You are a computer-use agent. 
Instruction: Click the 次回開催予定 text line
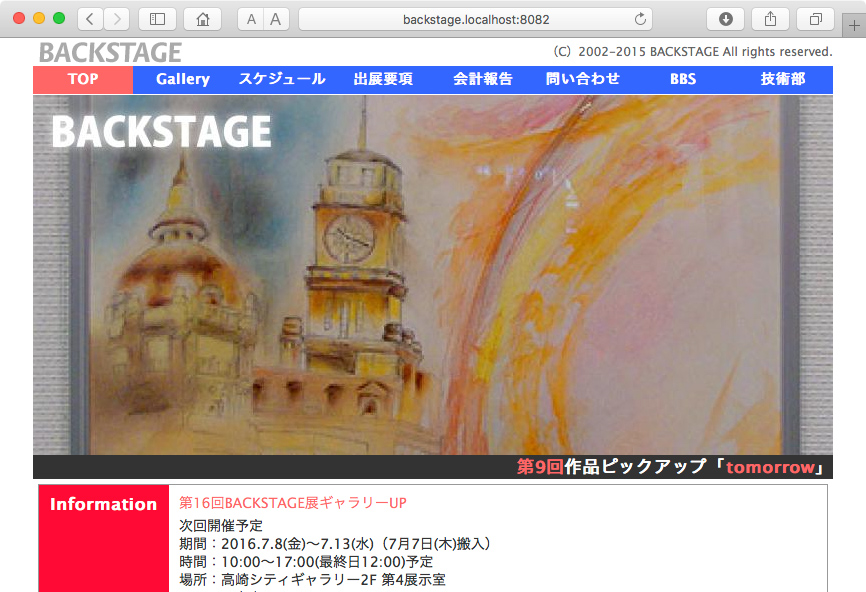[221, 525]
